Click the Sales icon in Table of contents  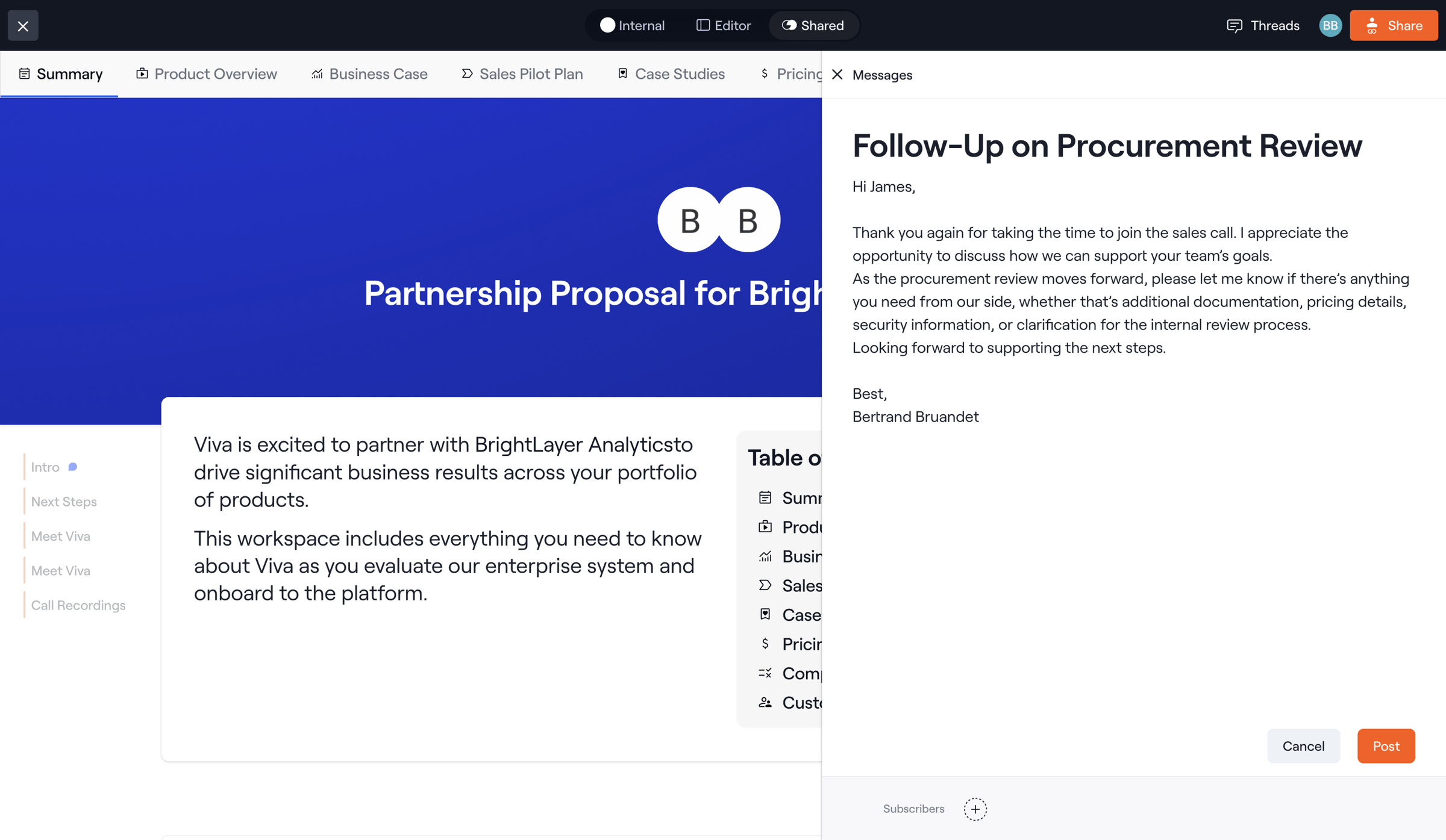(765, 585)
